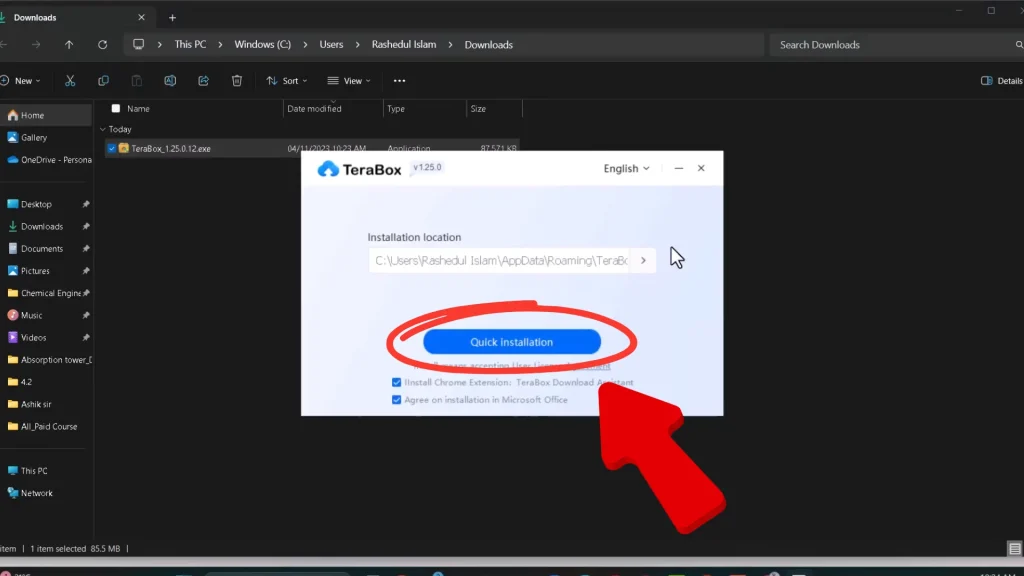This screenshot has height=576, width=1024.
Task: Toggle Agree on installation in Microsoft Office
Action: 396,400
